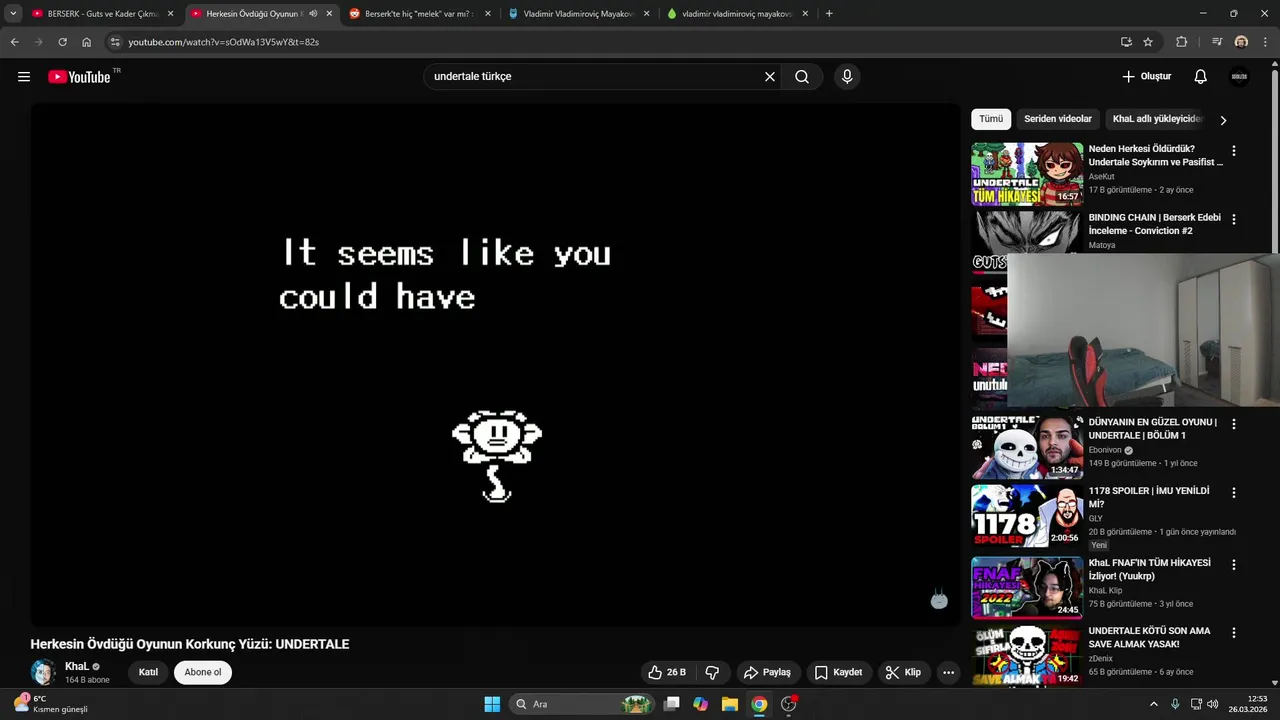Open Windows Start menu

(x=492, y=704)
